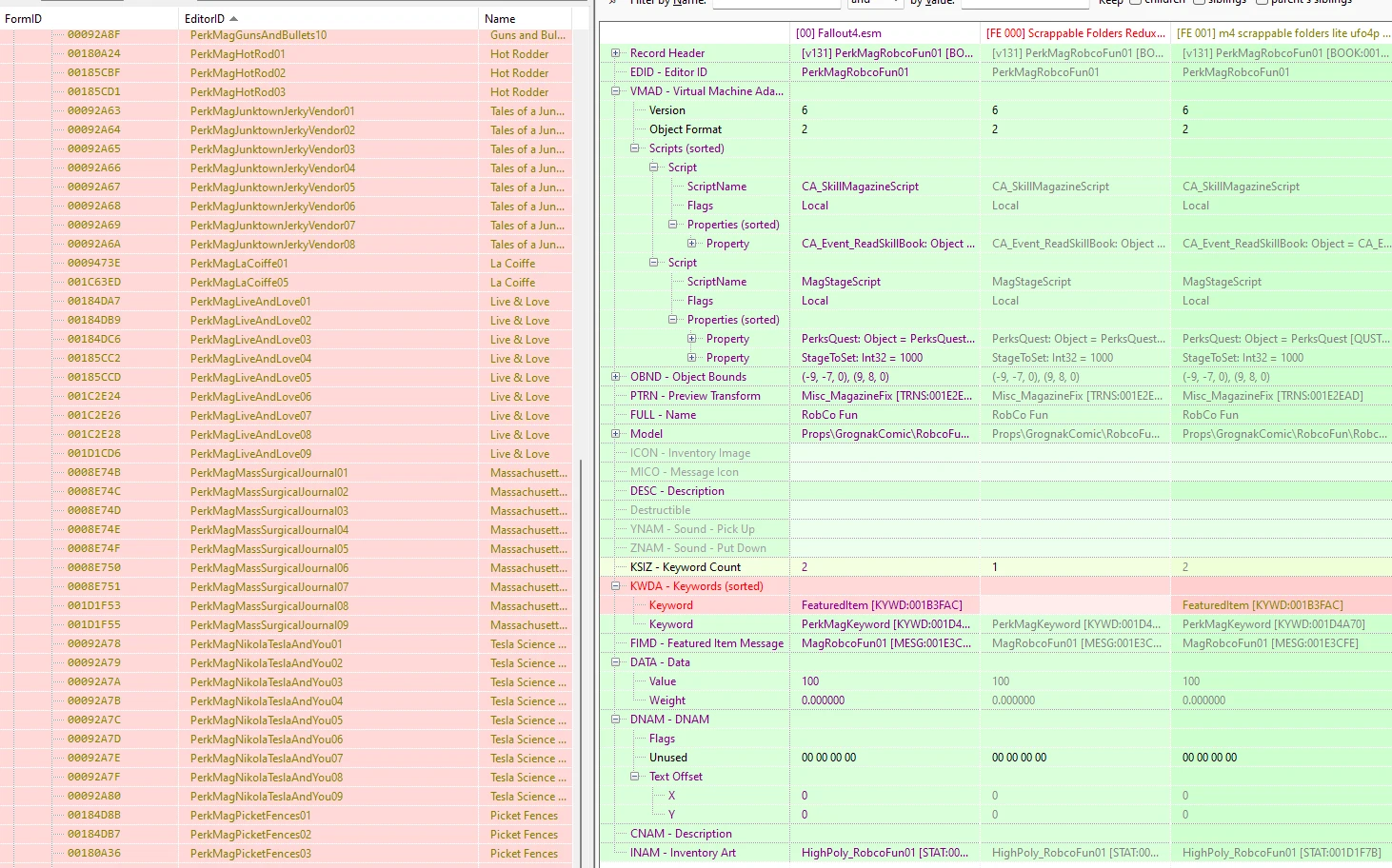Viewport: 1392px width, 868px height.
Task: Collapse the Scripts (sorted) node
Action: pyautogui.click(x=634, y=148)
